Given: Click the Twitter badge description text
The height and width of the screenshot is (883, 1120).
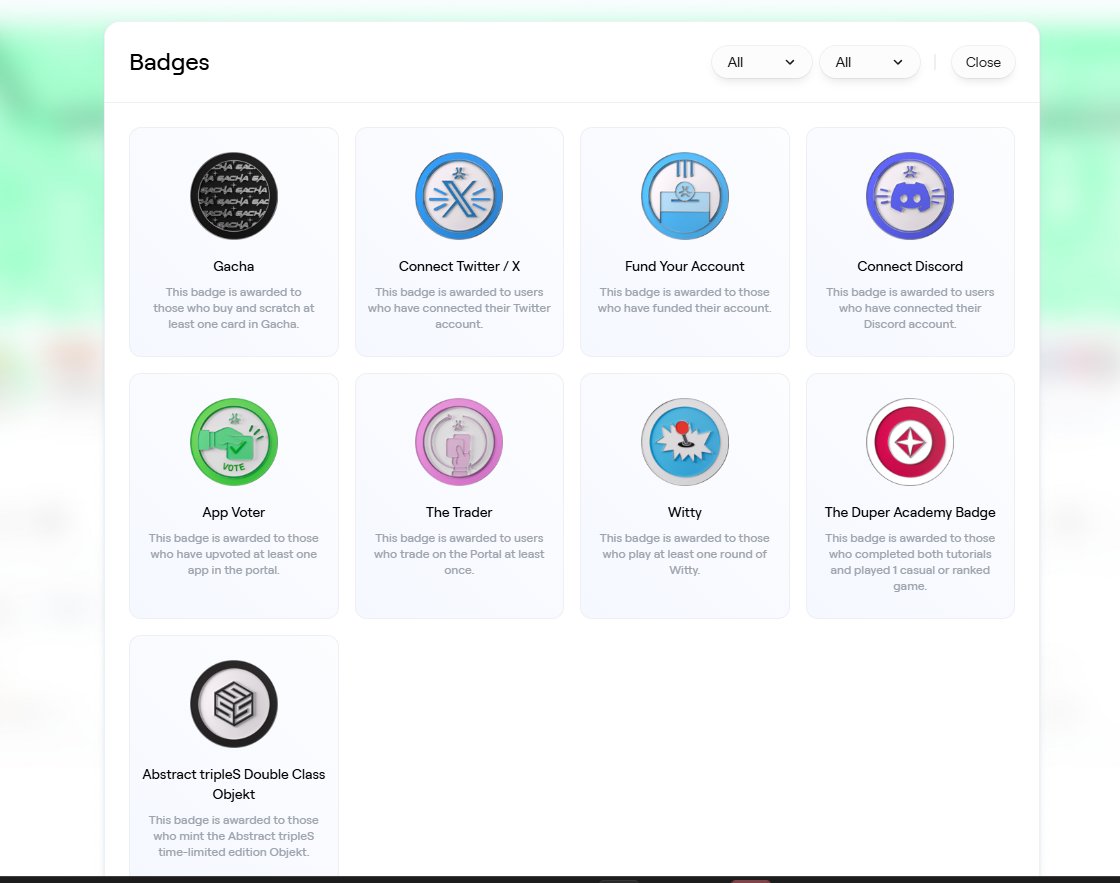Looking at the screenshot, I should click(459, 308).
